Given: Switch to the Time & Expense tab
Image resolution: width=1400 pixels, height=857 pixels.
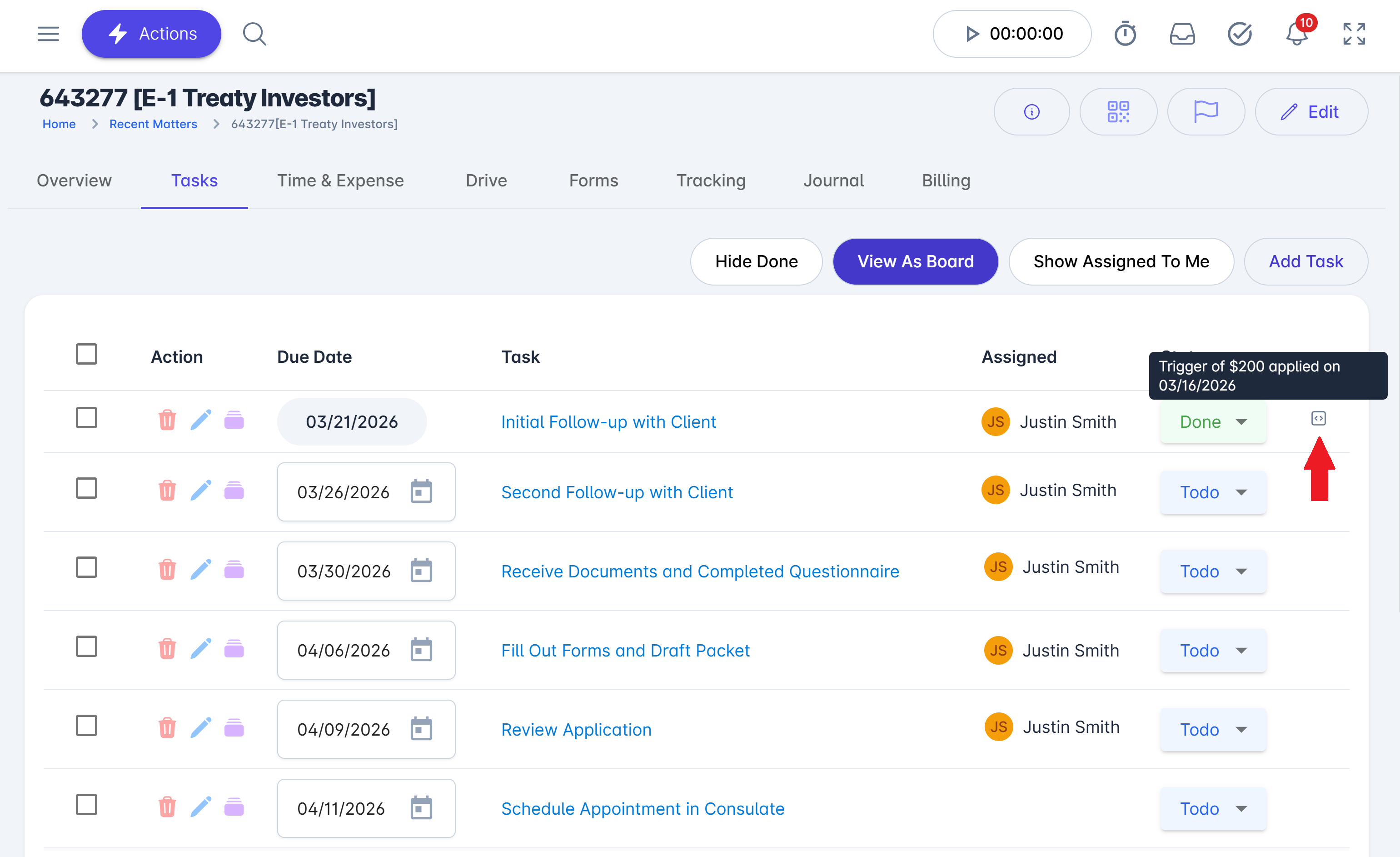Looking at the screenshot, I should pyautogui.click(x=340, y=181).
